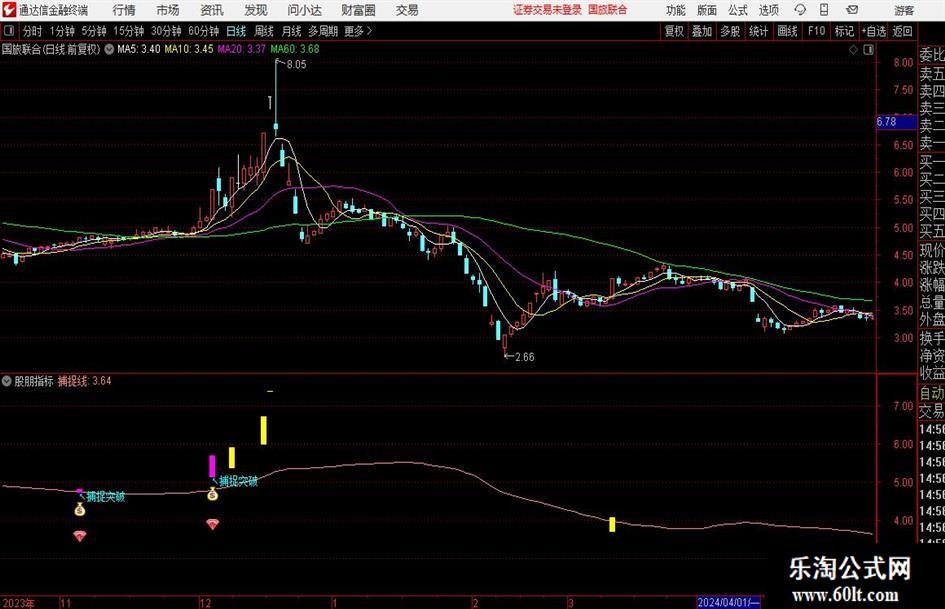Image resolution: width=945 pixels, height=609 pixels.
Task: Click the 复权 button
Action: click(x=674, y=31)
